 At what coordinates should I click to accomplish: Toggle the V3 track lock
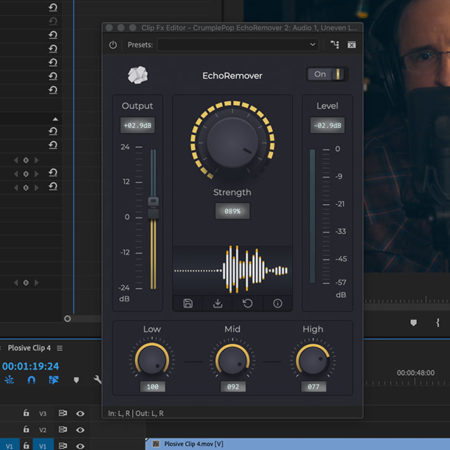[26, 413]
